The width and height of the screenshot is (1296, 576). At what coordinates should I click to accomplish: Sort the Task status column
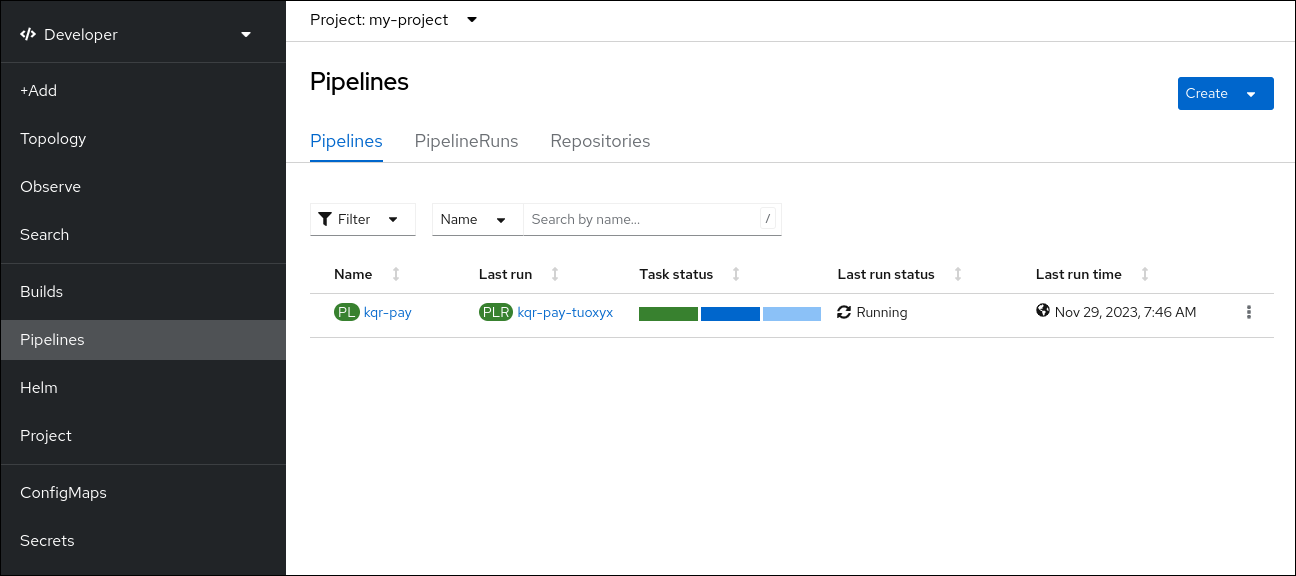(736, 273)
